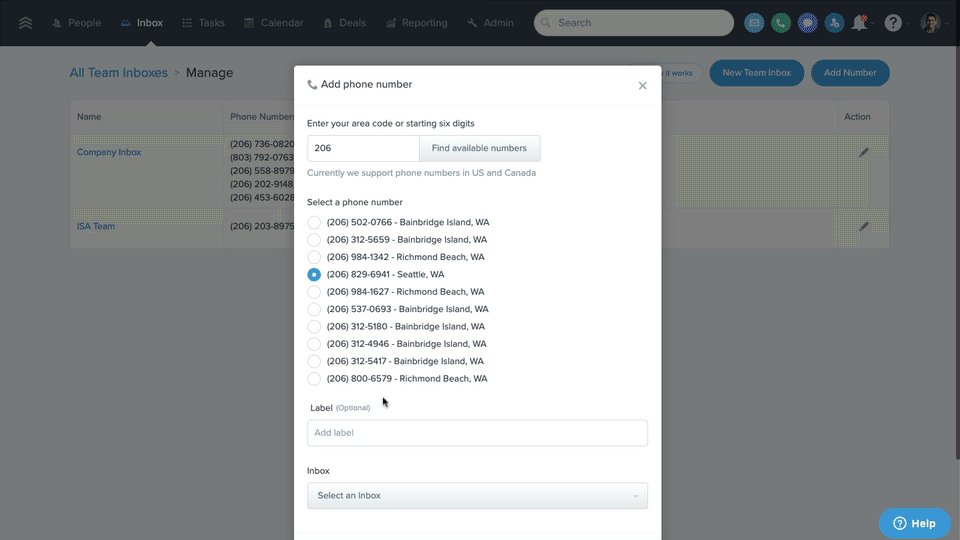The height and width of the screenshot is (540, 960).
Task: Select (206) 312-5180 Bainbridge Island radio
Action: (314, 326)
